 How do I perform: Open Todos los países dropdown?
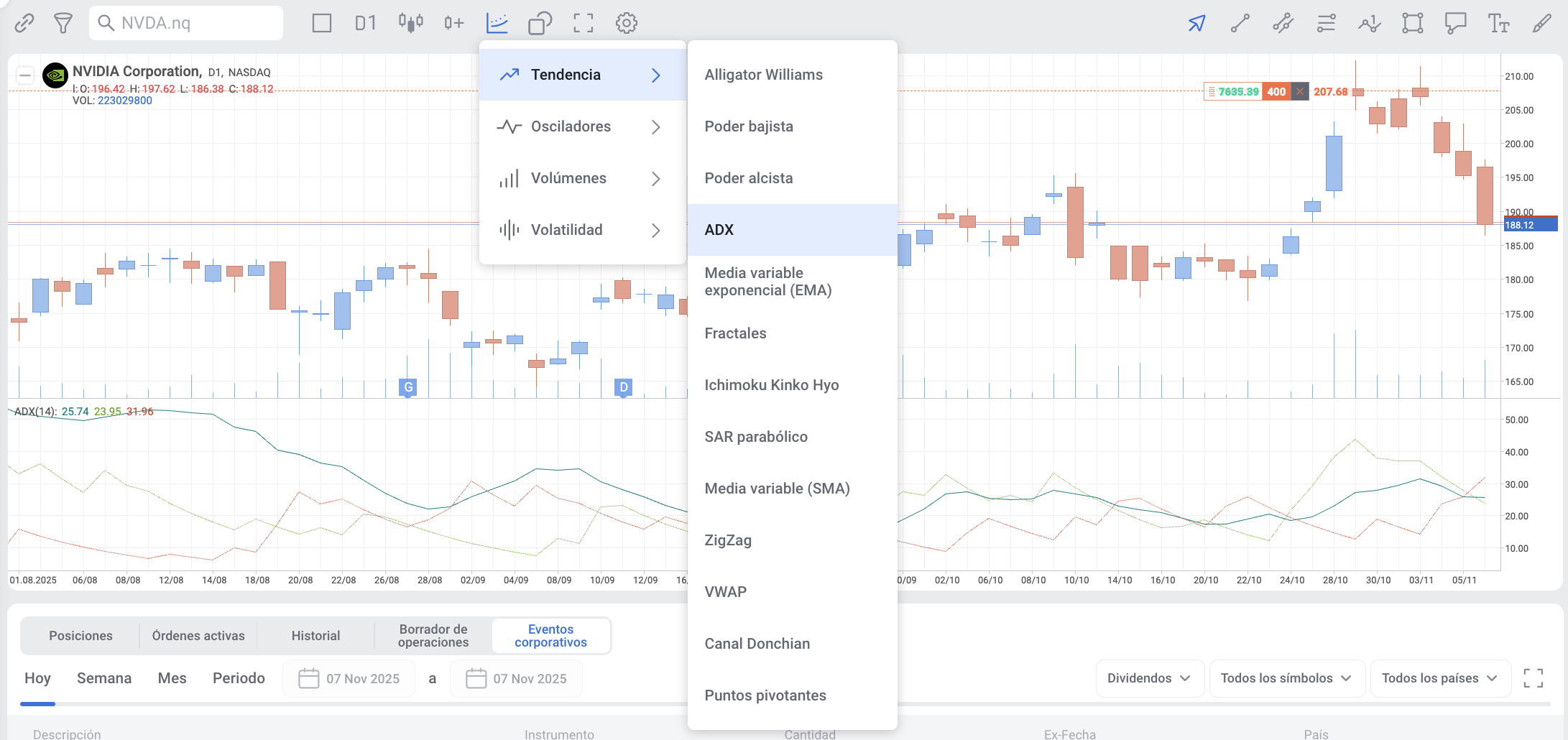click(1440, 678)
